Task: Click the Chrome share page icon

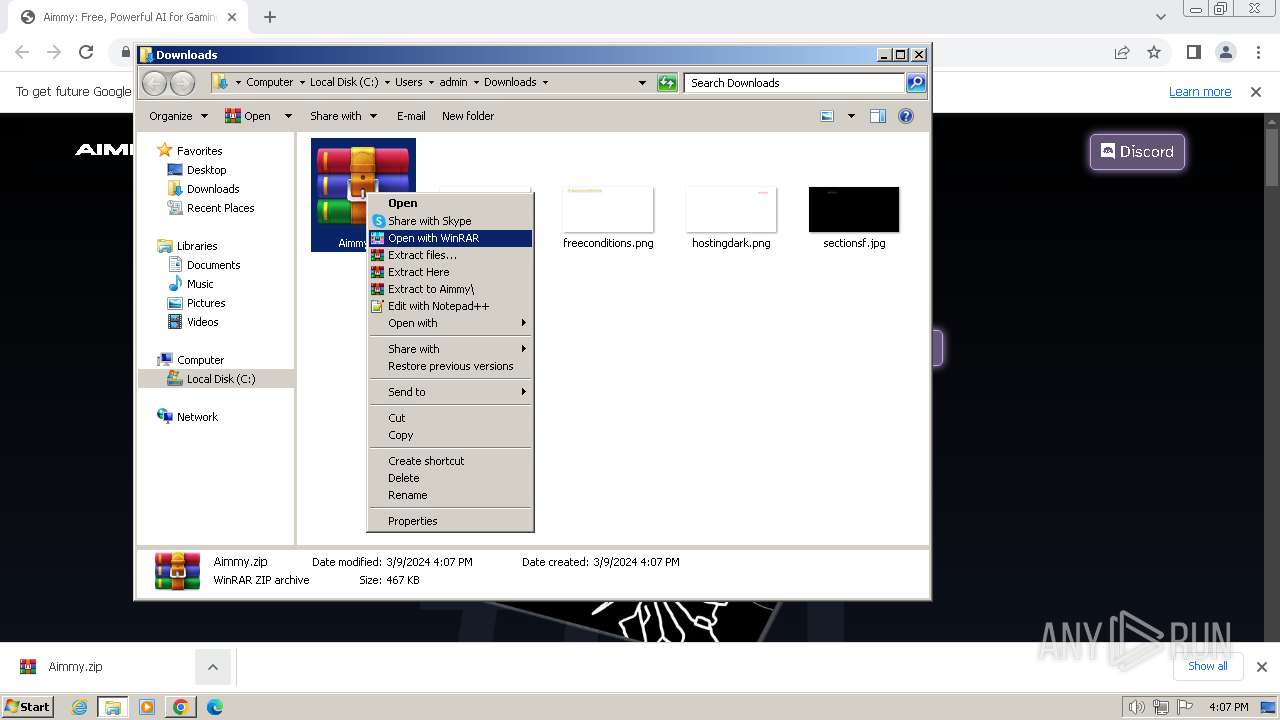Action: [x=1122, y=52]
